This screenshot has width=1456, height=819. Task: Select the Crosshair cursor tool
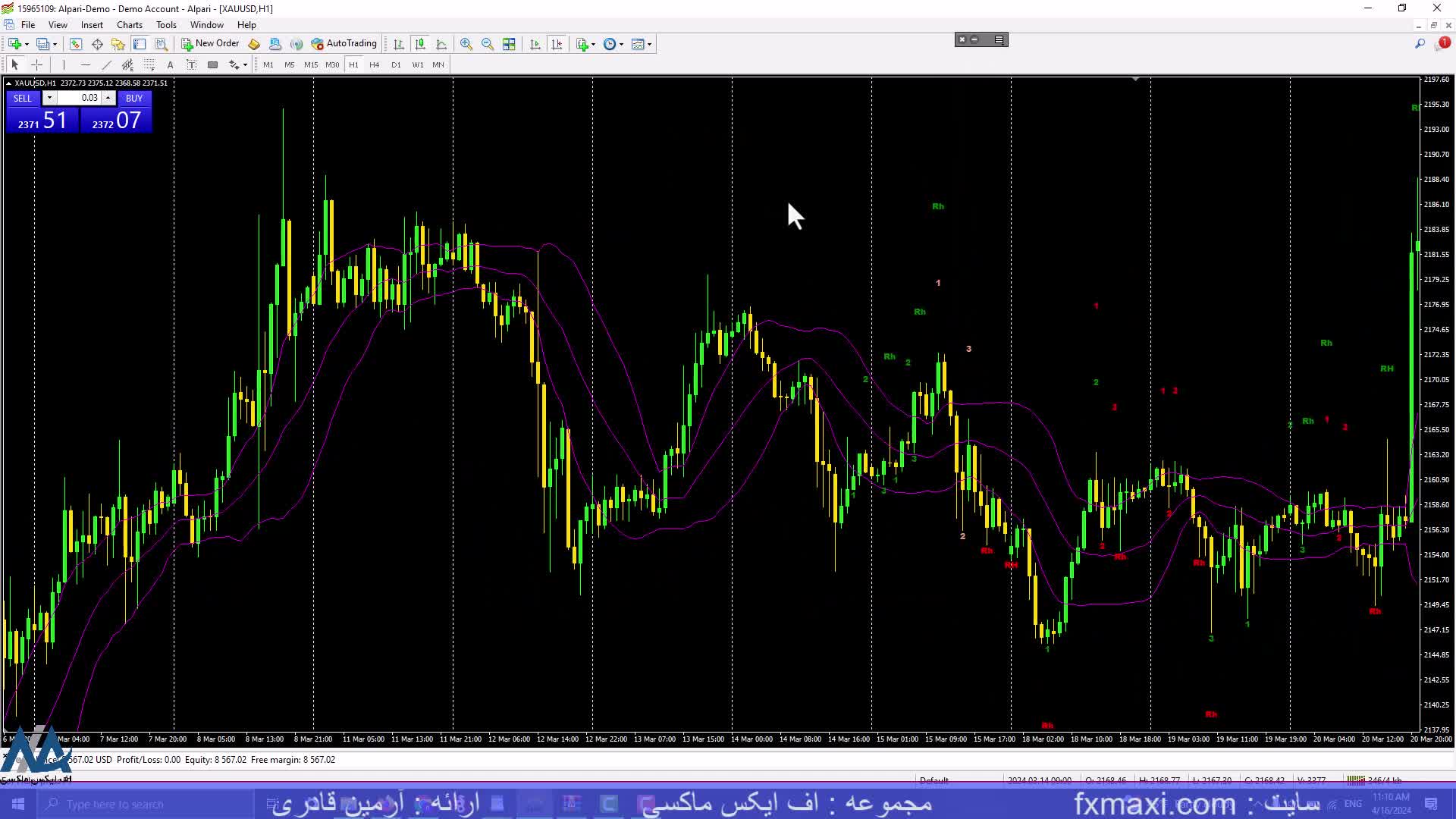click(x=36, y=65)
